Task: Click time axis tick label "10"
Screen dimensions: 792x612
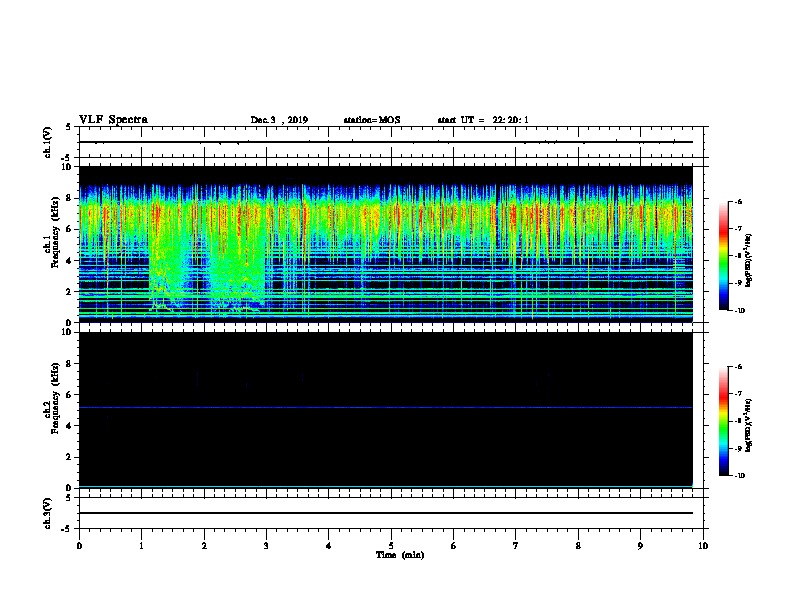Action: 703,546
